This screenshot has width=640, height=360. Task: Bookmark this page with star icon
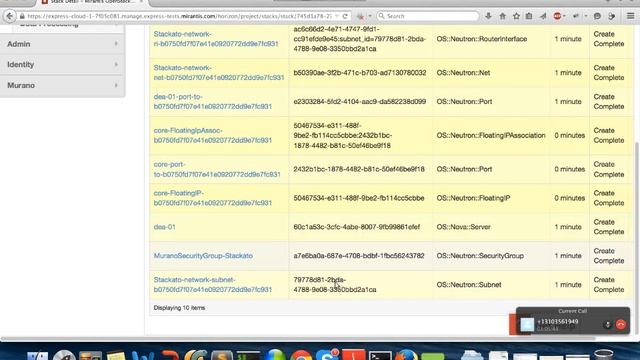pos(516,16)
